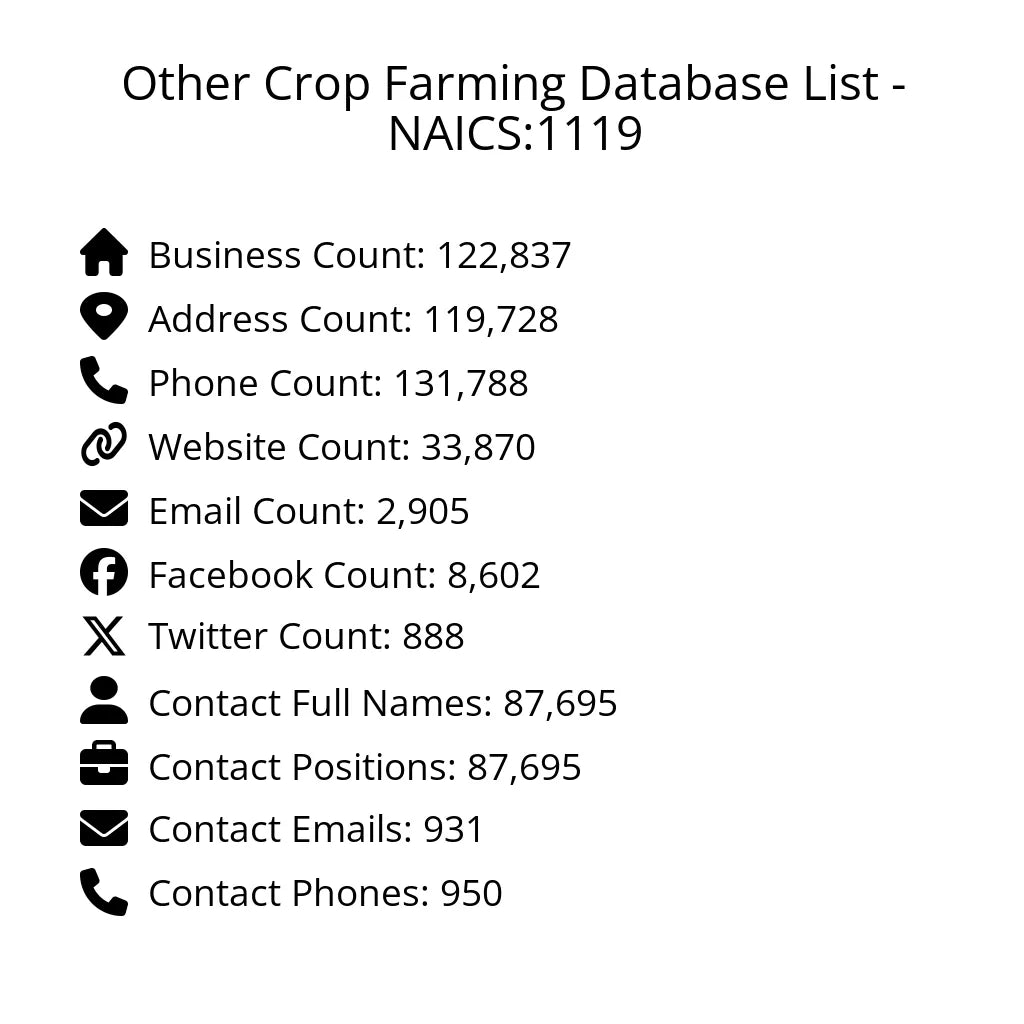Click the Other Crop Farming Database List title
Screen dimensions: 1024x1024
click(x=514, y=108)
